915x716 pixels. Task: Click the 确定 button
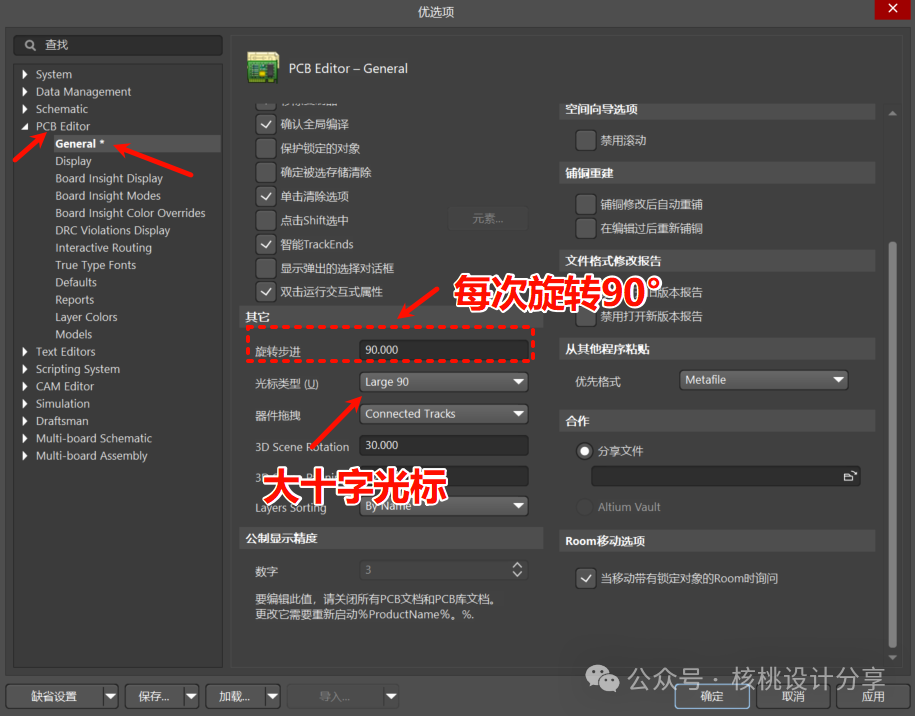pyautogui.click(x=712, y=696)
